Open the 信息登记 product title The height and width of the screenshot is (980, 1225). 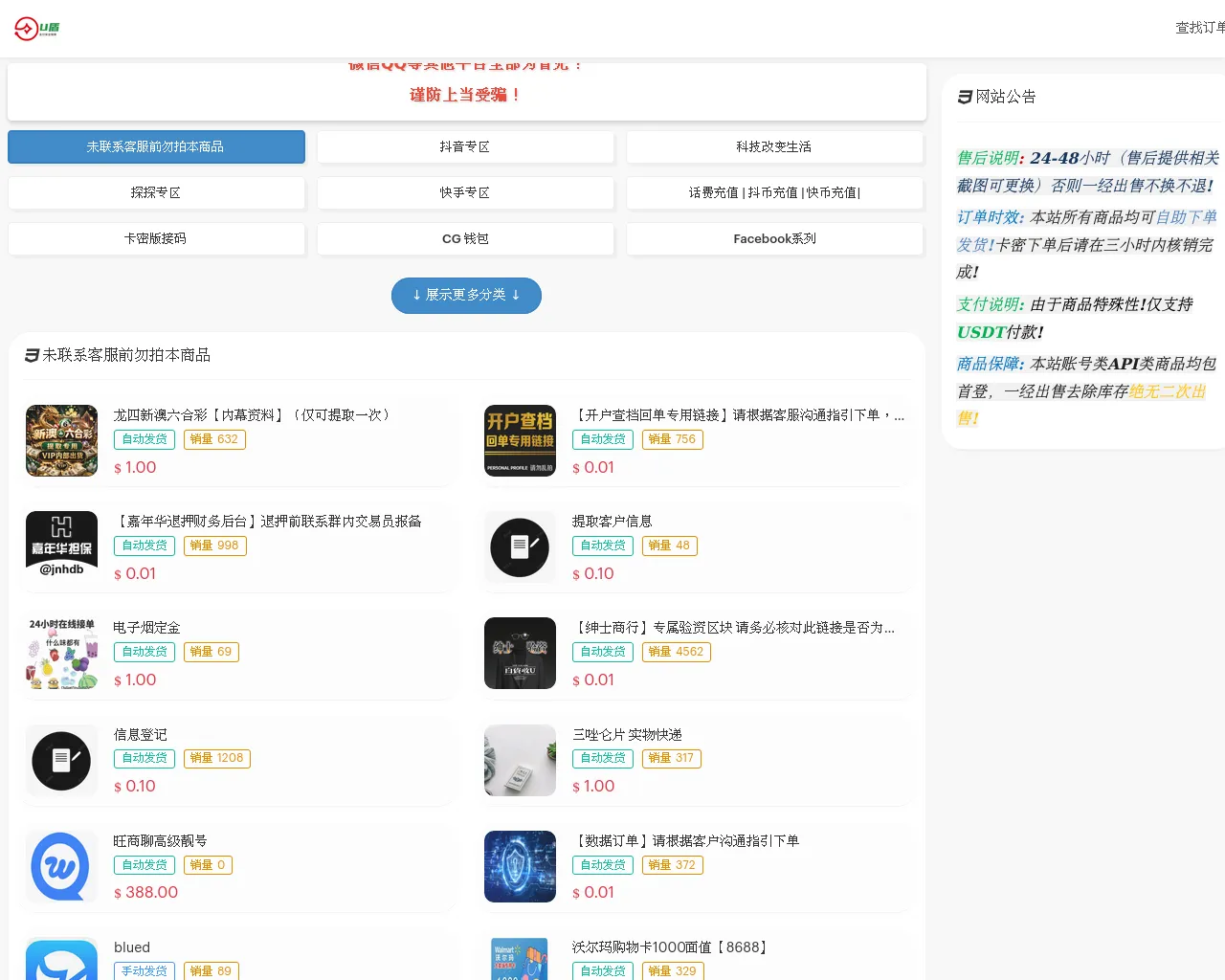pos(140,734)
